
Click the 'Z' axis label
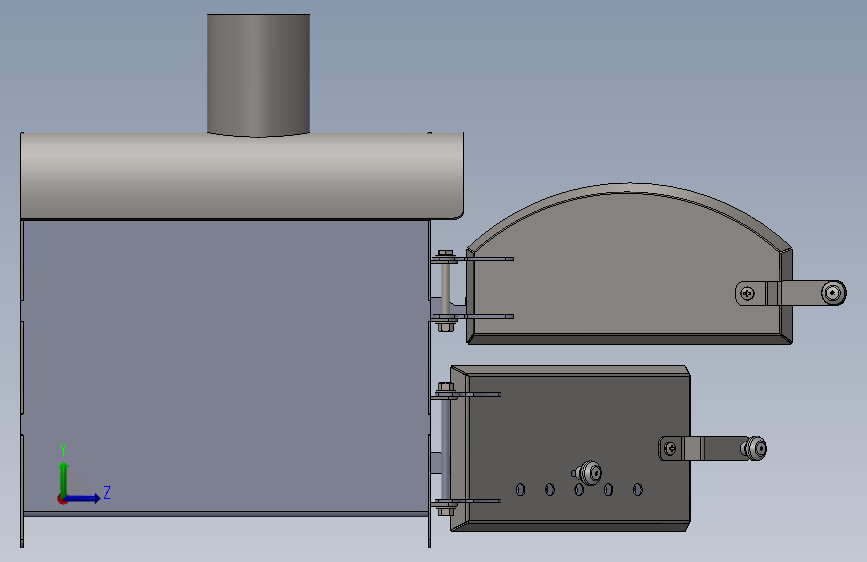[107, 492]
